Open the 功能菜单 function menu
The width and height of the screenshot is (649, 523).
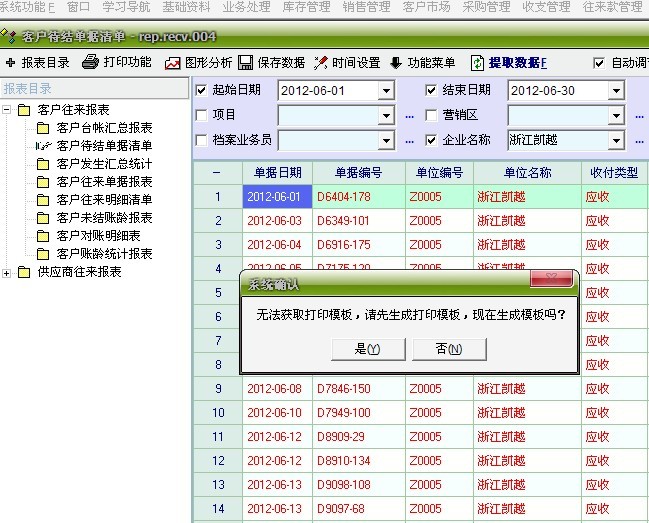pyautogui.click(x=396, y=62)
